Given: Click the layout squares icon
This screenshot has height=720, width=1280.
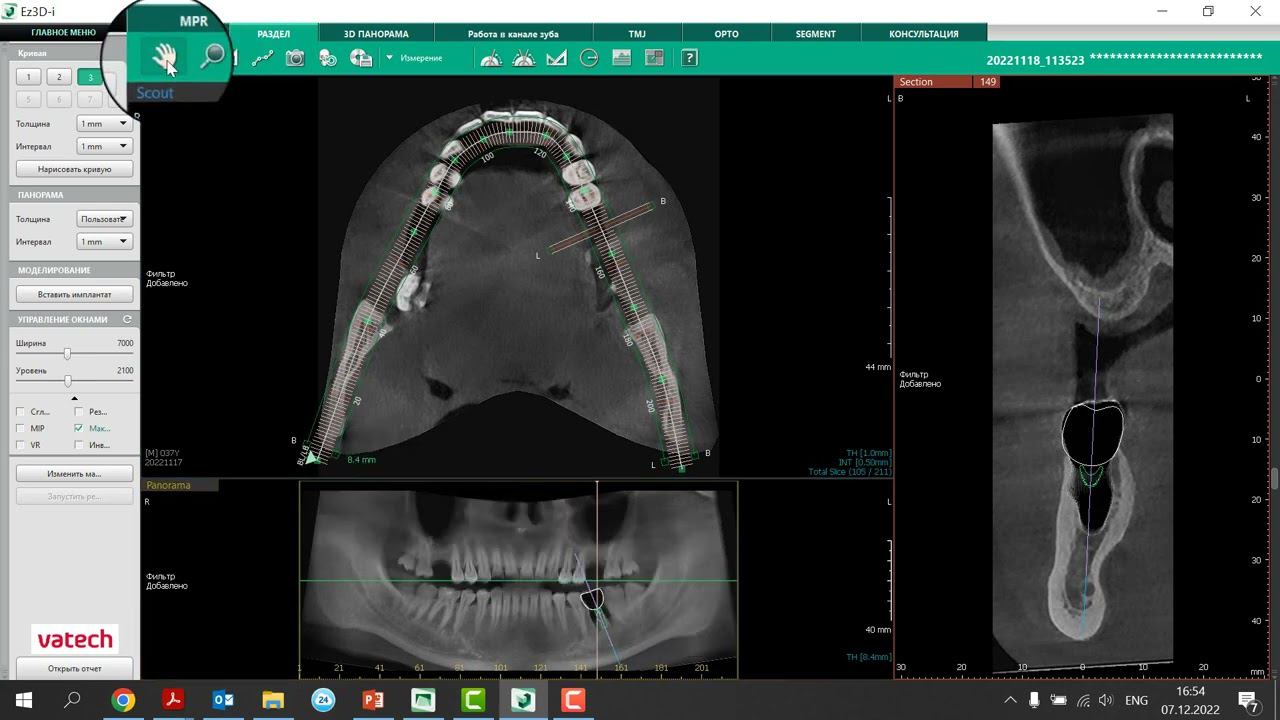Looking at the screenshot, I should 654,58.
